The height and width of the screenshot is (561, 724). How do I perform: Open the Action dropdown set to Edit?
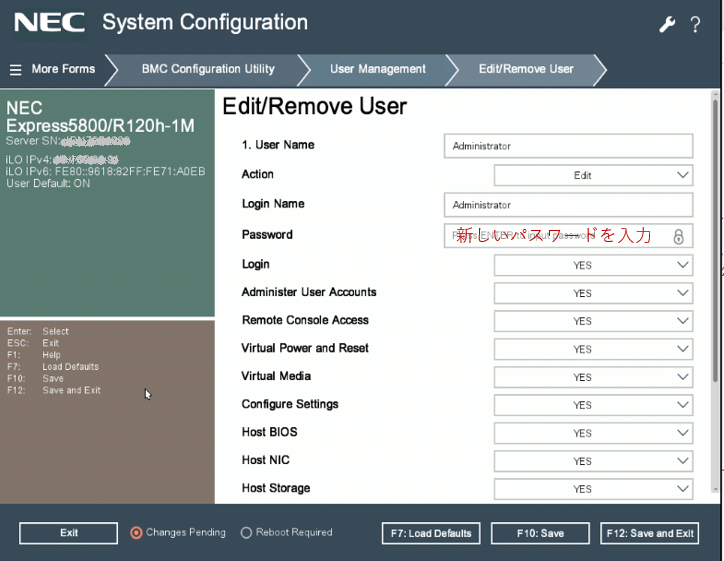593,175
